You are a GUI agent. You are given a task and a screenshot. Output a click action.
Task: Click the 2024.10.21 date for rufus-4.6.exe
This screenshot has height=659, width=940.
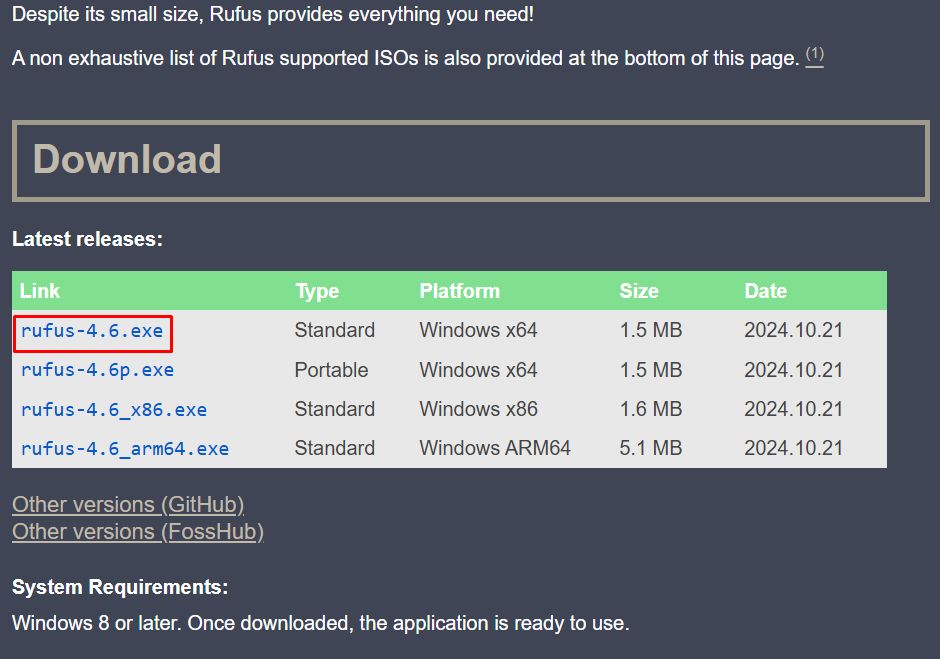coord(793,330)
